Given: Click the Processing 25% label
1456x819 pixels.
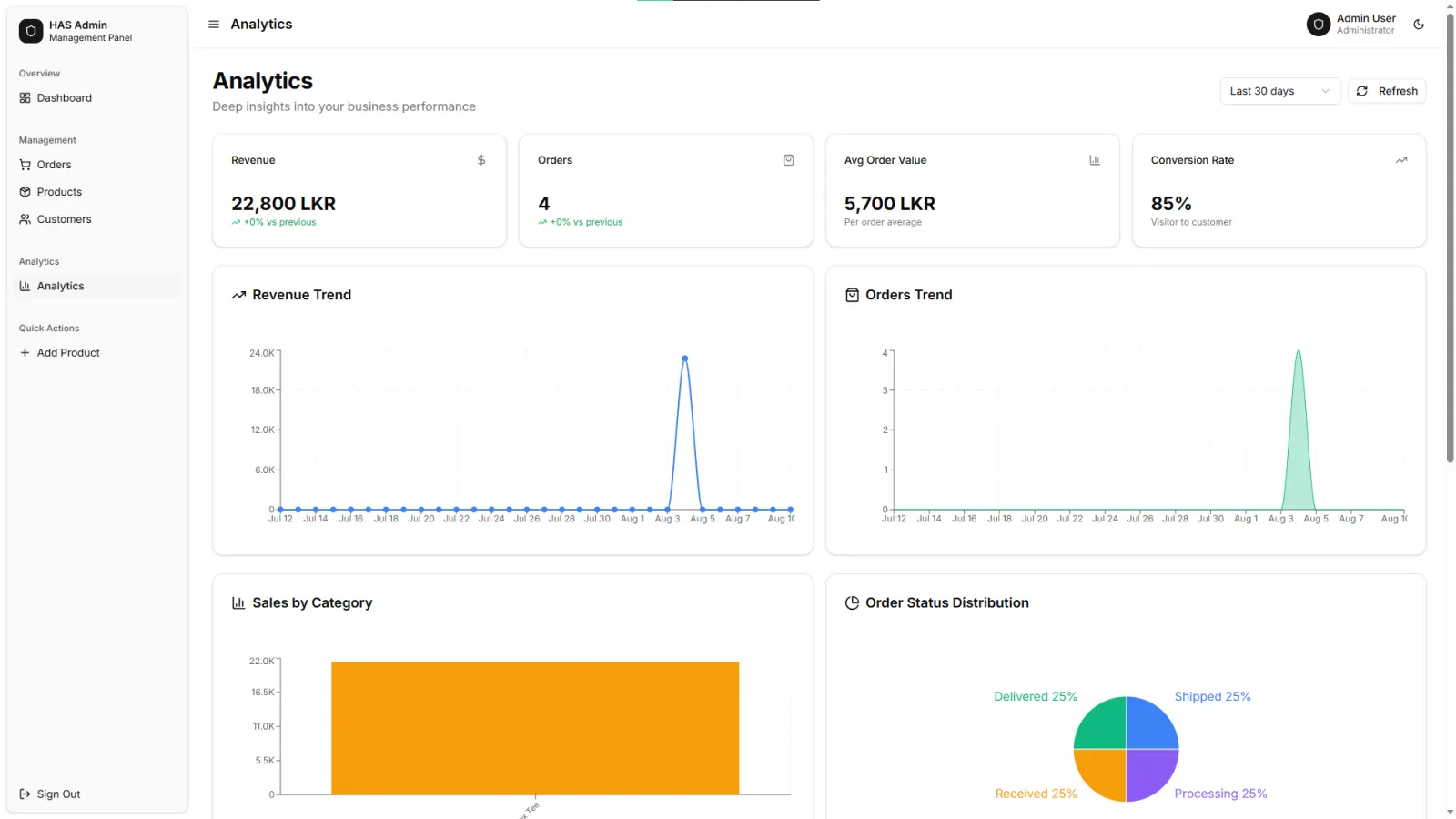Looking at the screenshot, I should (1220, 794).
